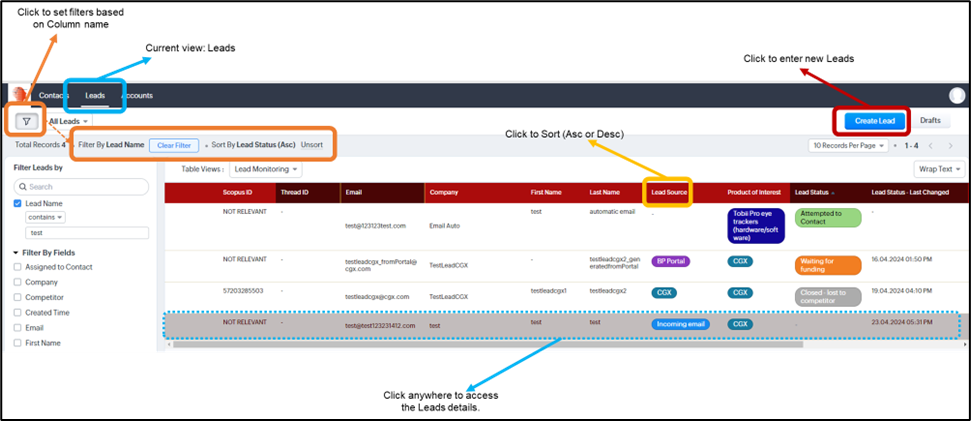Click search magnifier in filter panel
This screenshot has width=971, height=421.
pyautogui.click(x=22, y=186)
